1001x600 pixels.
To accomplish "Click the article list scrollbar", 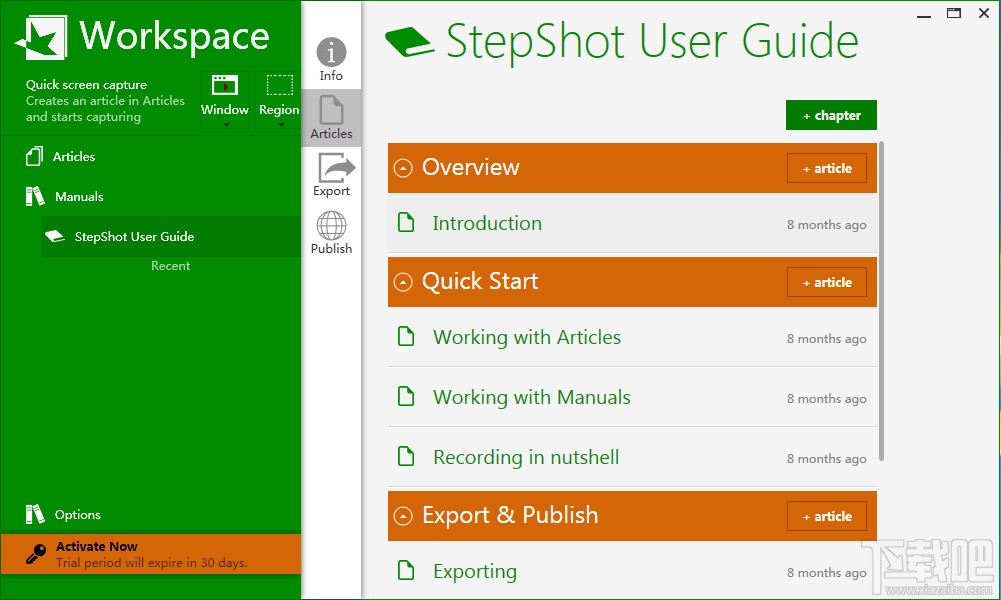I will [881, 300].
